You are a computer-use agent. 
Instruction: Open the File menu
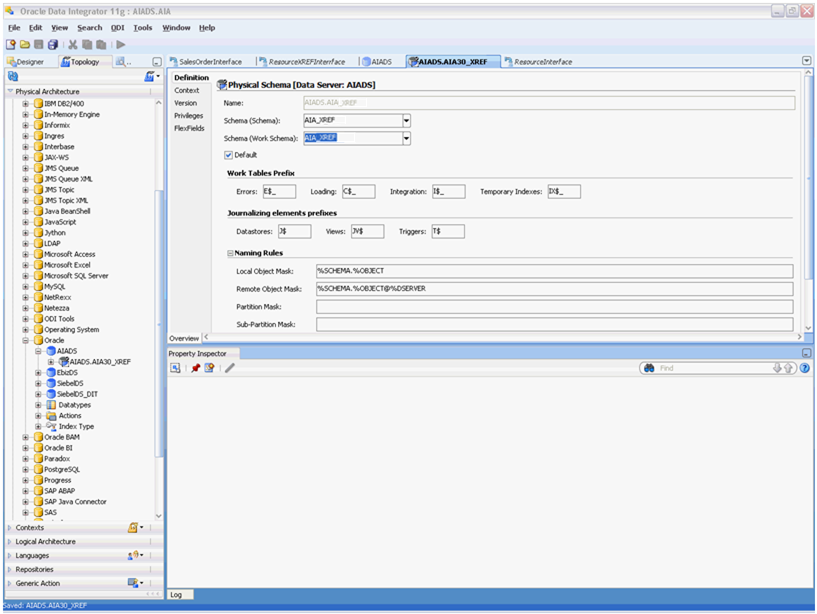[14, 28]
